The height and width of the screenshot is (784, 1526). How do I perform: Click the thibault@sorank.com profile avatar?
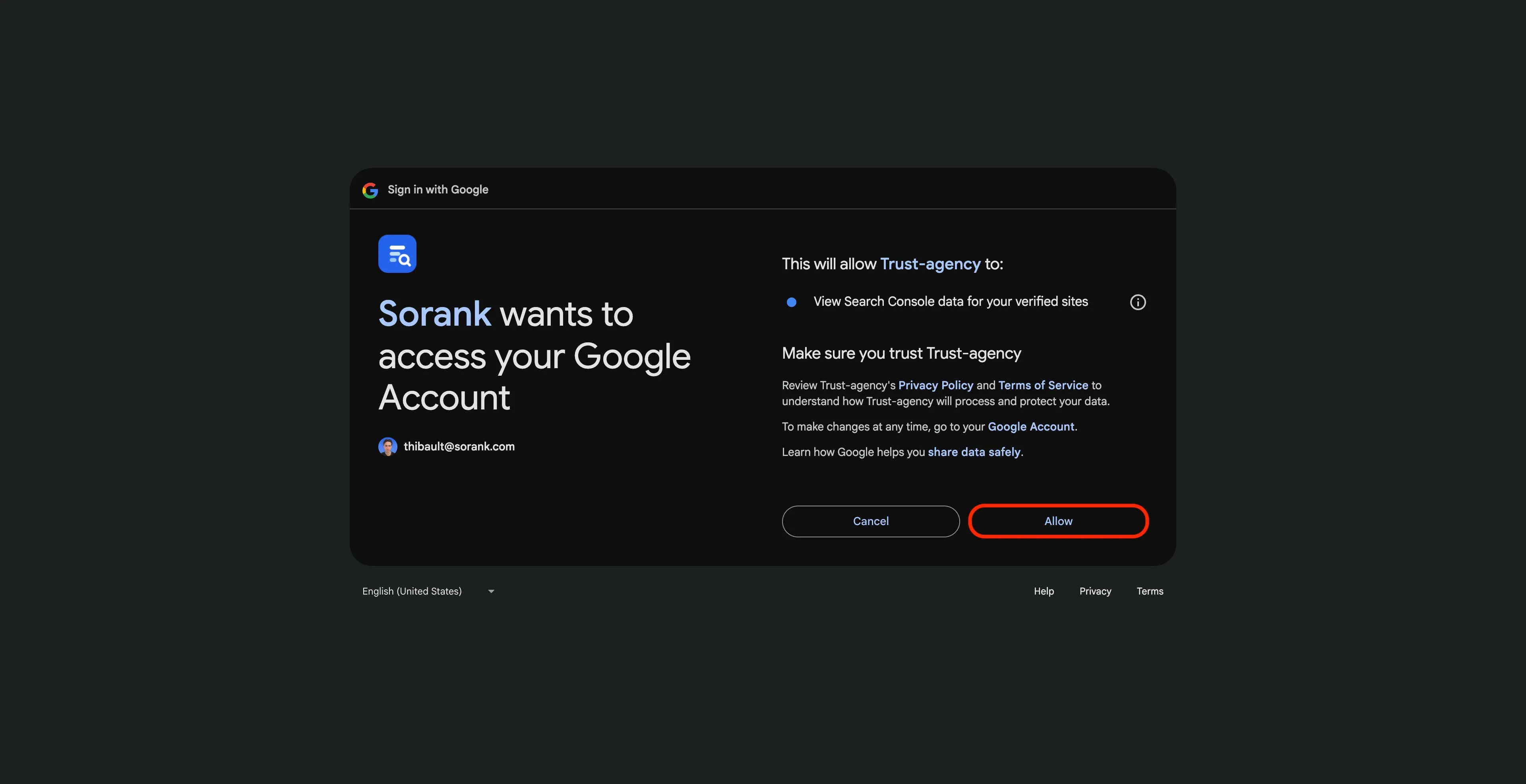pos(387,446)
